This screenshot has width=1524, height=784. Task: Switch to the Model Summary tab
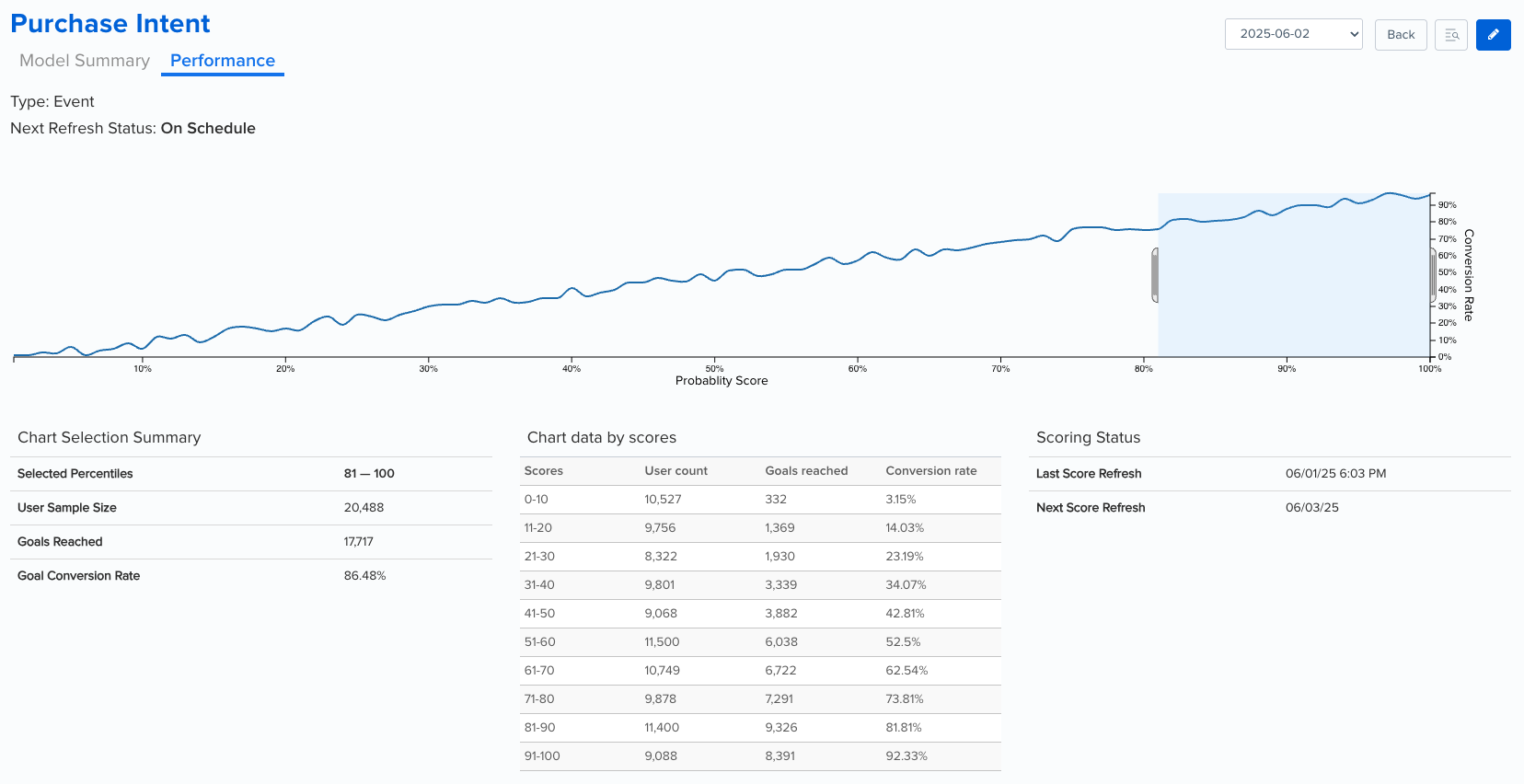click(x=85, y=61)
